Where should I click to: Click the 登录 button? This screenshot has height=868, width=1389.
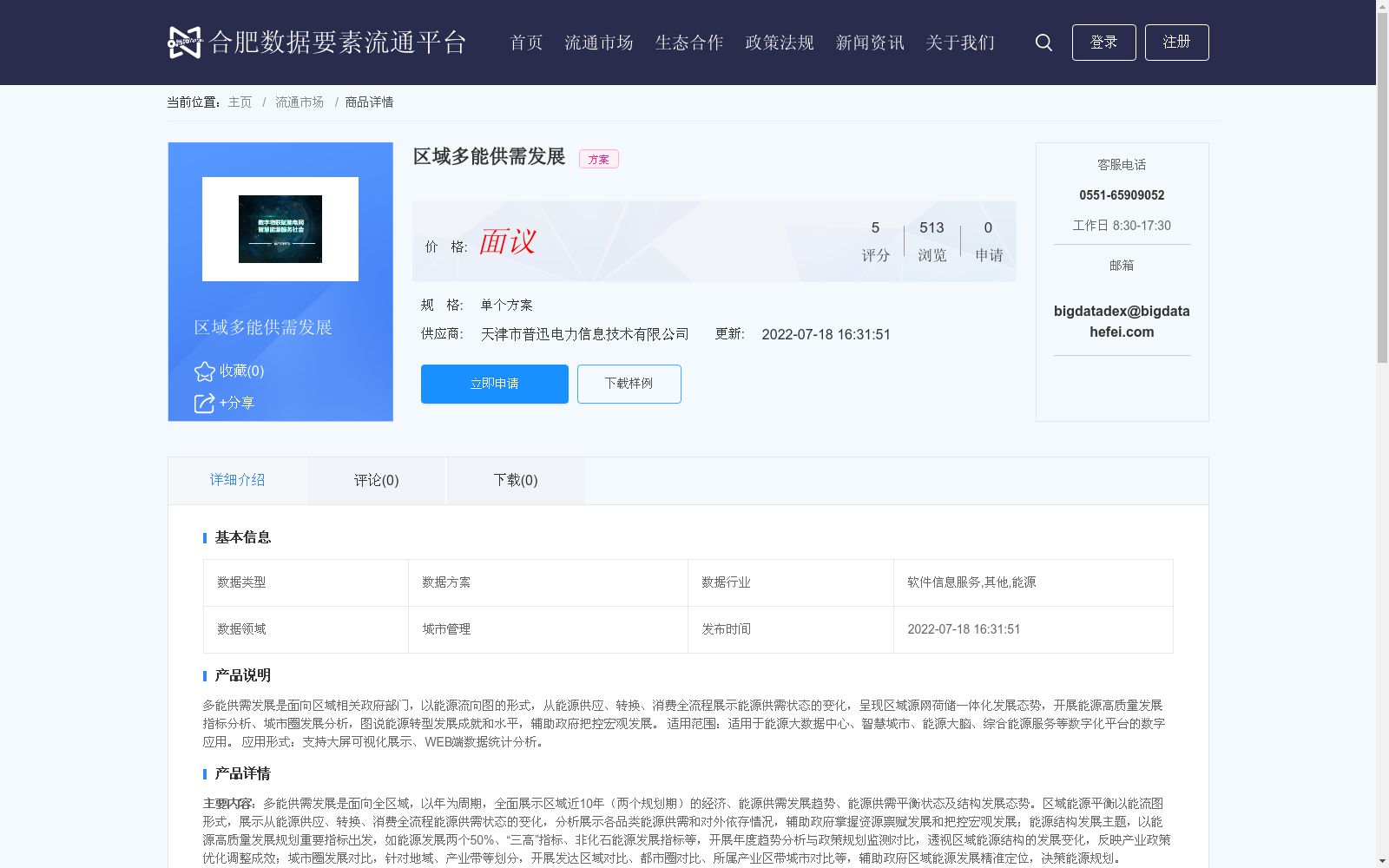click(x=1103, y=43)
